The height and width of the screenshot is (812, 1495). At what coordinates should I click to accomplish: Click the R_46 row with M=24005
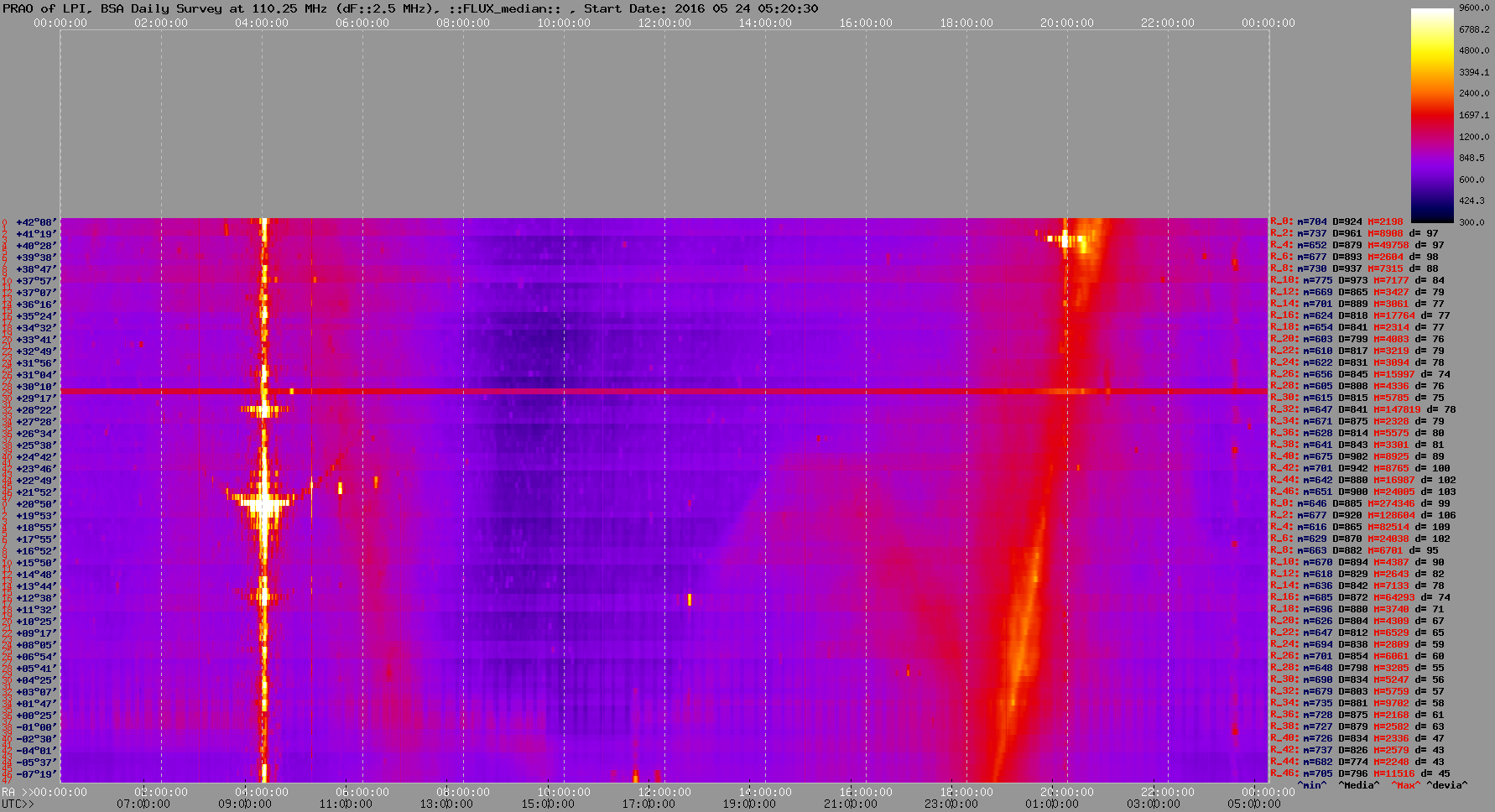[1363, 492]
